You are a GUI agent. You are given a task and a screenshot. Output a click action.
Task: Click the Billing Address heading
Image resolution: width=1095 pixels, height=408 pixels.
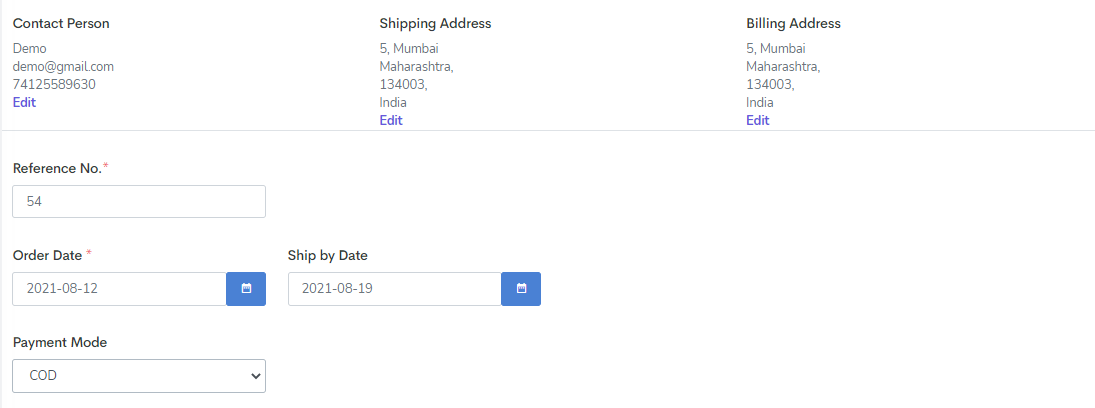tap(793, 23)
